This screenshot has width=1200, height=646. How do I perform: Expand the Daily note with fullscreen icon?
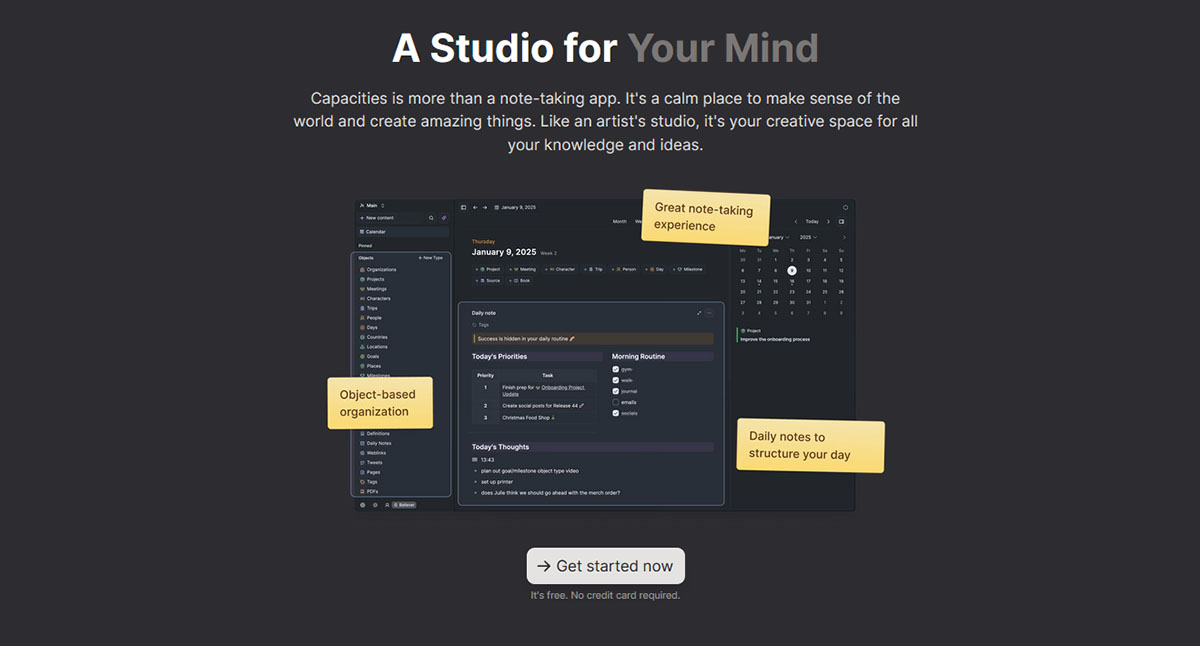pyautogui.click(x=699, y=313)
